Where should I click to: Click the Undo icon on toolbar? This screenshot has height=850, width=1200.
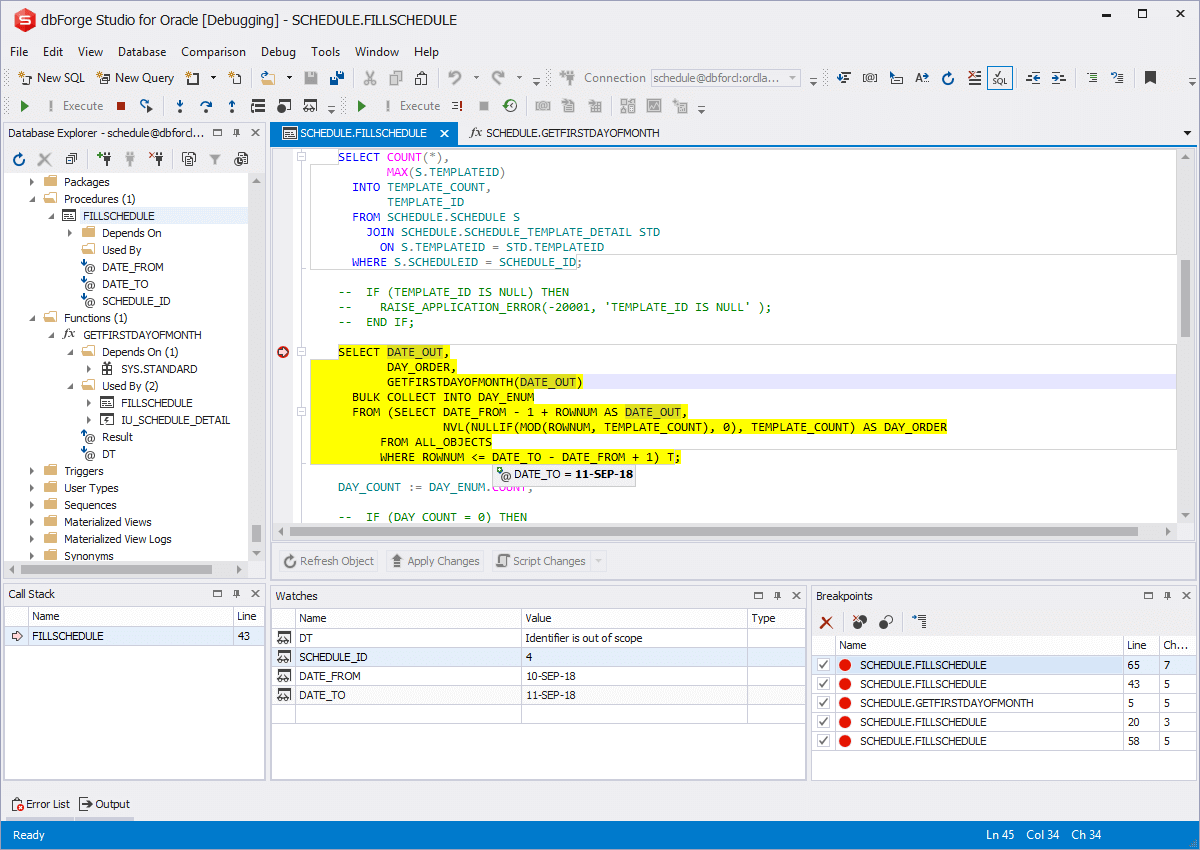[x=455, y=77]
